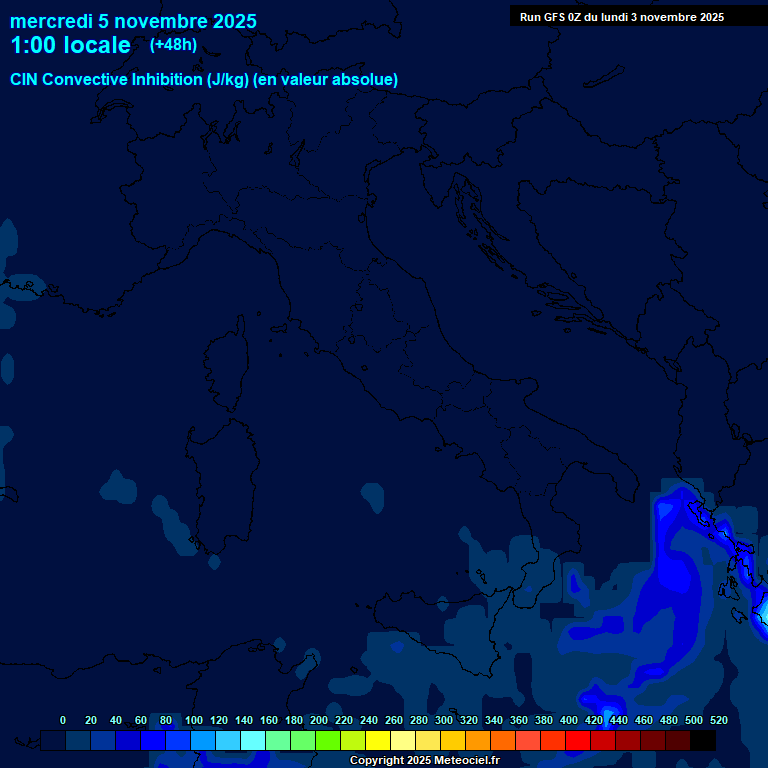Screen dimensions: 768x768
Task: Click the legend scale number '200'
Action: click(319, 720)
